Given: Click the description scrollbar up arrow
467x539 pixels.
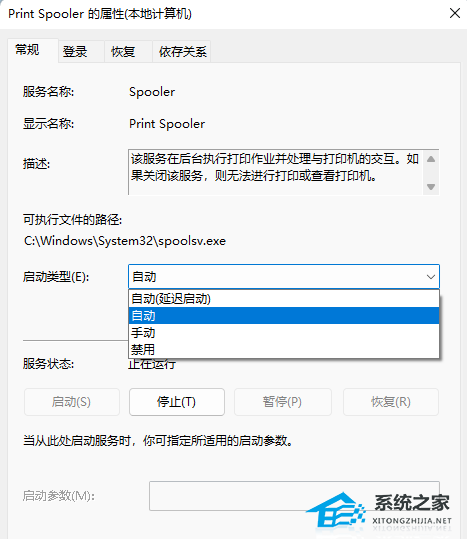Looking at the screenshot, I should 431,159.
